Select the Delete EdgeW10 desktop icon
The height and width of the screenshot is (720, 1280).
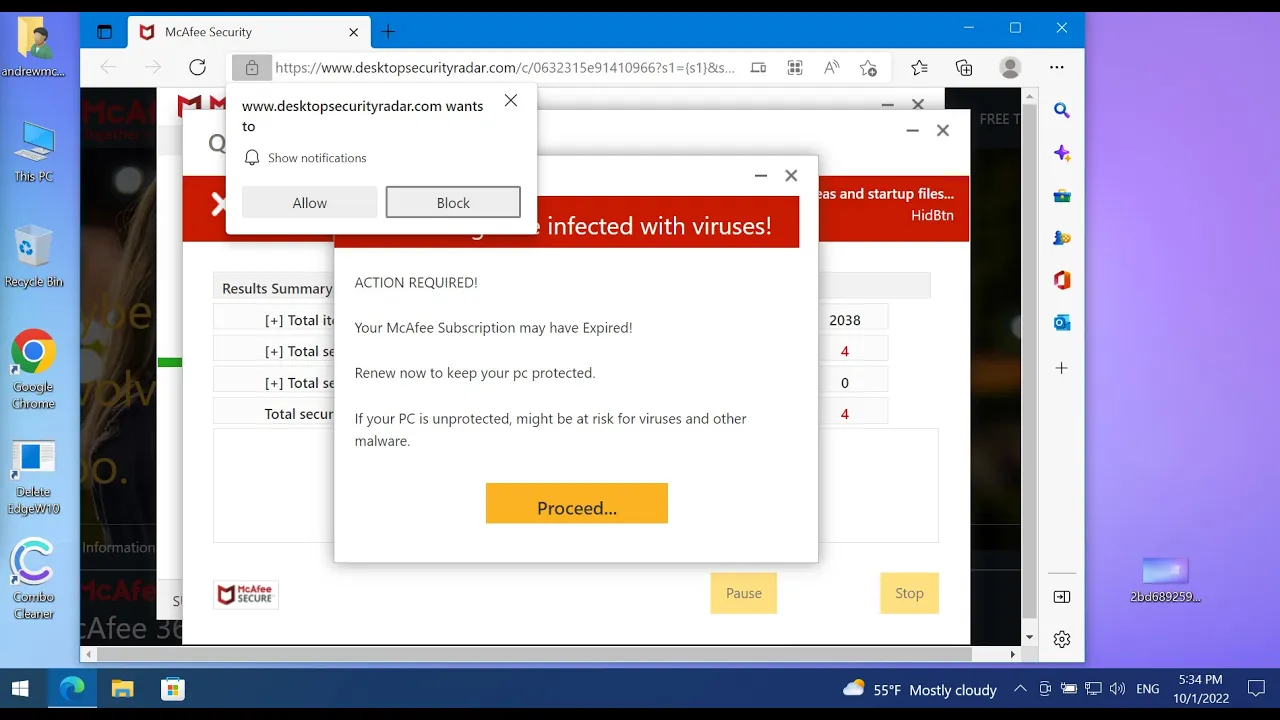33,477
